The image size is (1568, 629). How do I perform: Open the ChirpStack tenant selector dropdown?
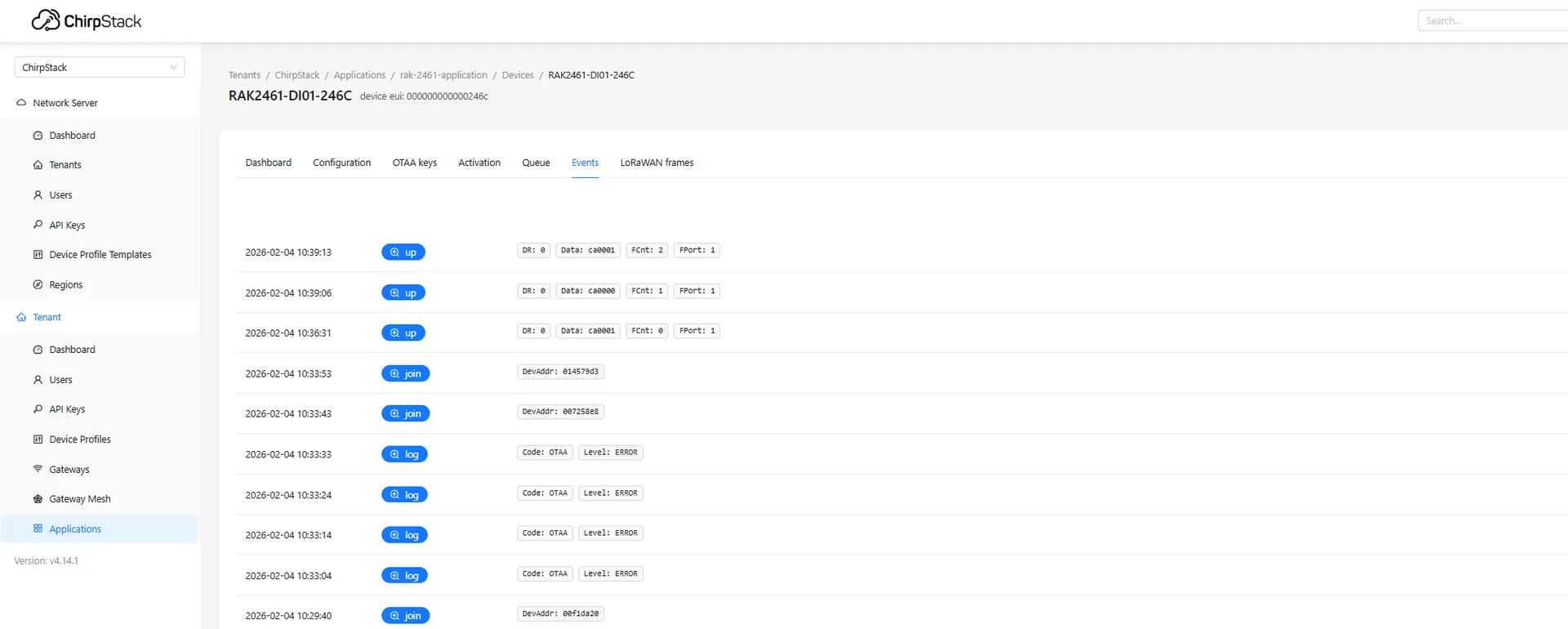pos(100,67)
